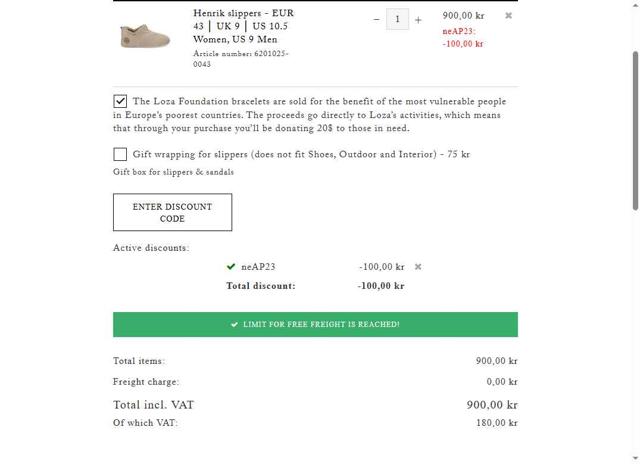
Task: Focus the quantity input field
Action: (397, 19)
